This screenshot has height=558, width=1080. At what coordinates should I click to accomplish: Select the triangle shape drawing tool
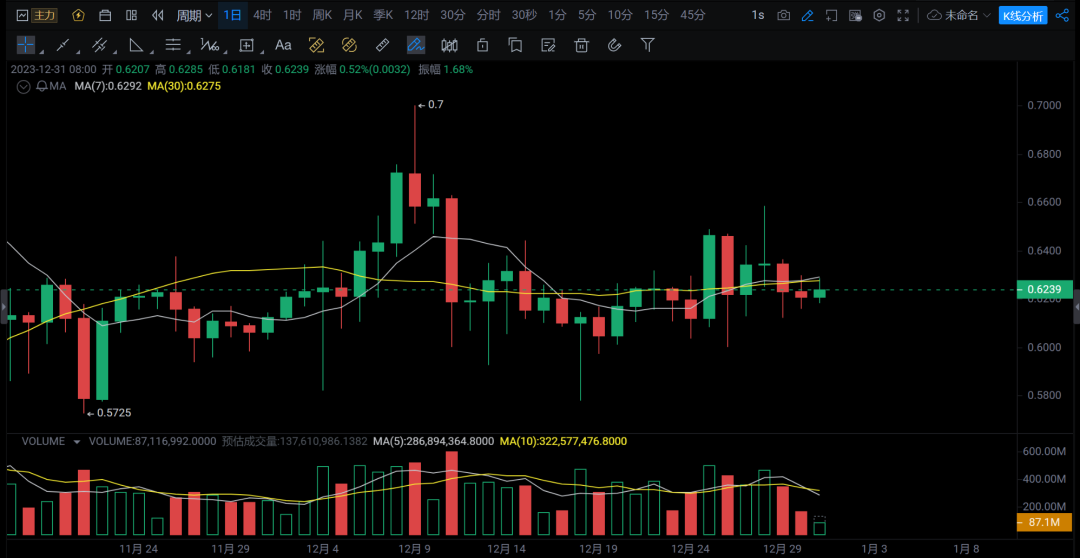(136, 45)
